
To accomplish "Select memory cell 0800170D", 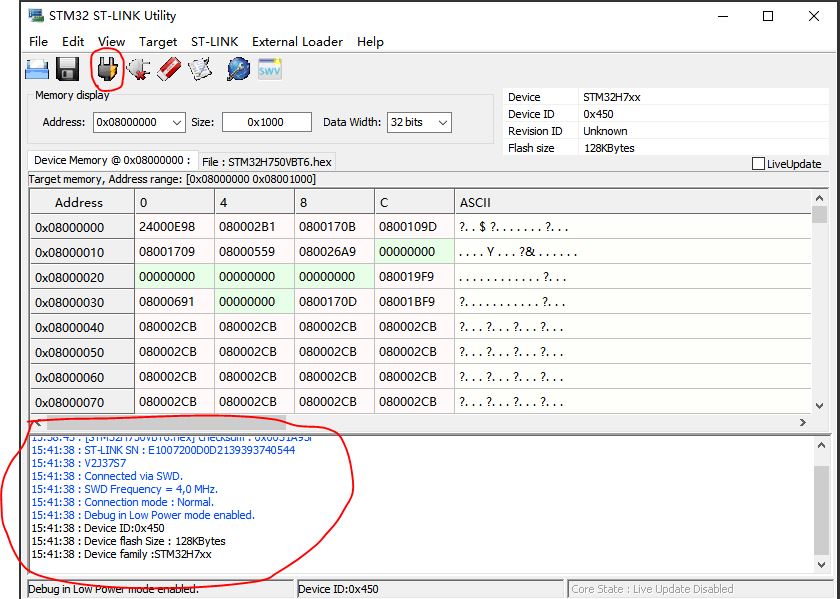I will point(334,302).
